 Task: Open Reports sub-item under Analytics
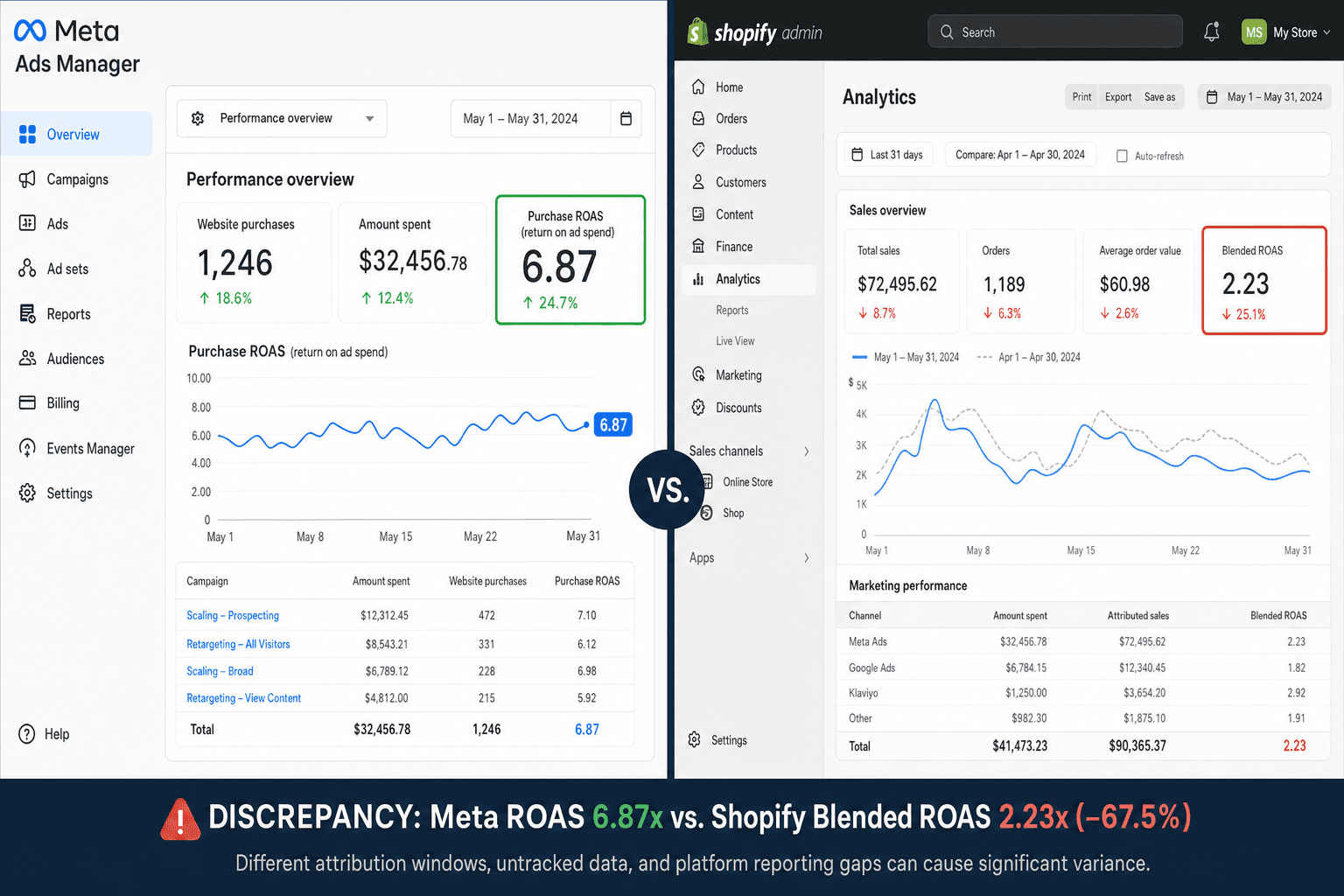732,310
